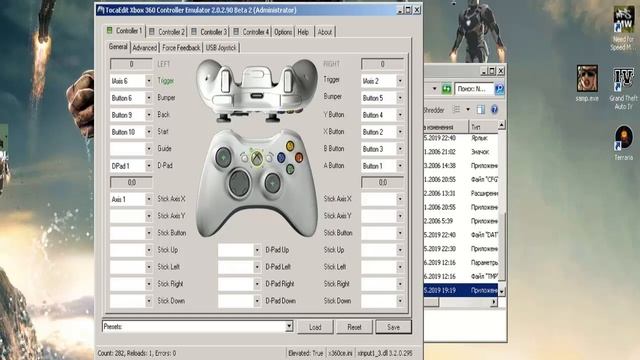Click the B button on controller image
Viewport: 640px width, 360px height.
pos(299,157)
